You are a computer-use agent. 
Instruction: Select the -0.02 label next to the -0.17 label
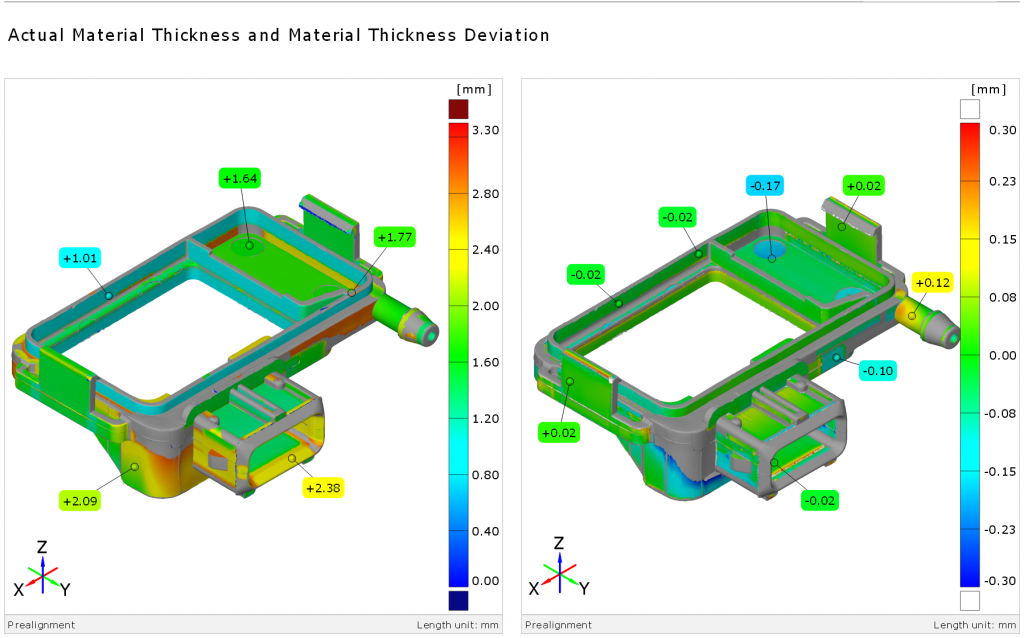point(677,217)
